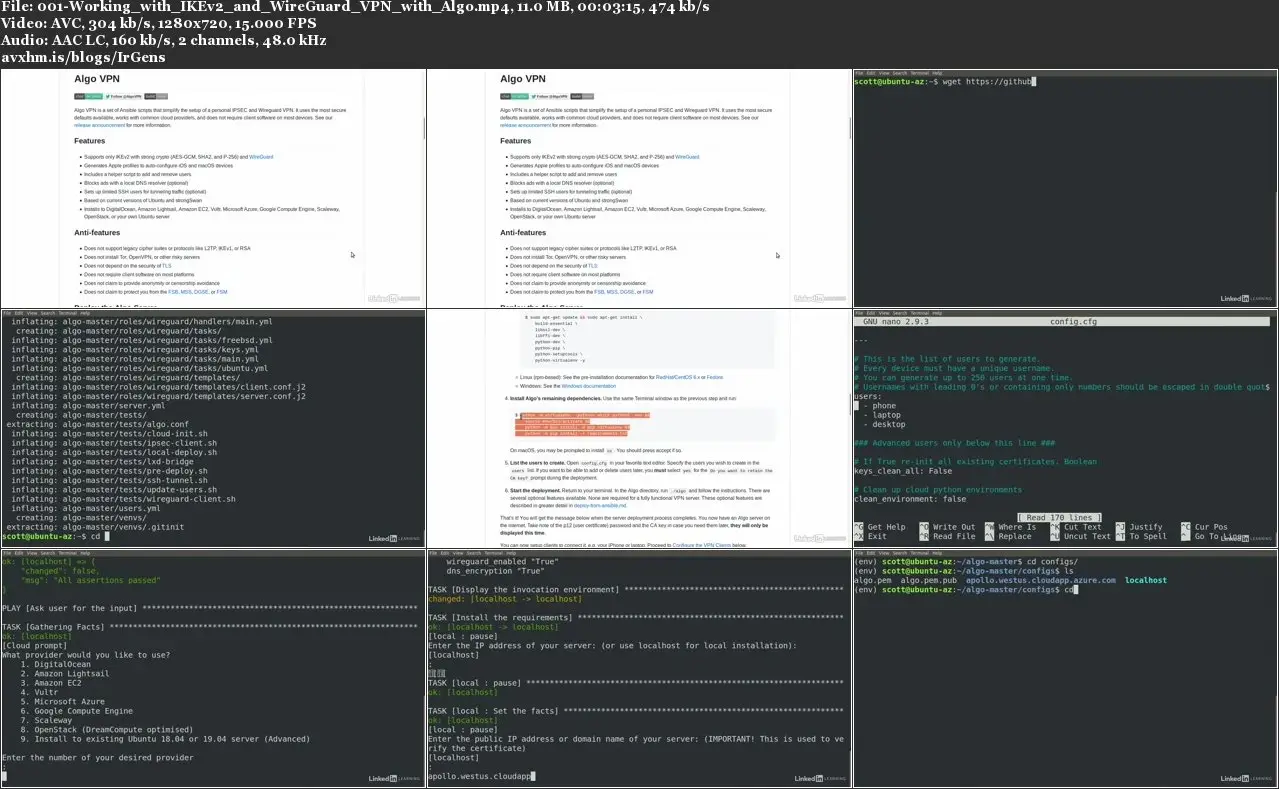Click the apollo.westus.cloudapp.azure.com directory name
This screenshot has width=1279, height=789.
pos(1041,580)
